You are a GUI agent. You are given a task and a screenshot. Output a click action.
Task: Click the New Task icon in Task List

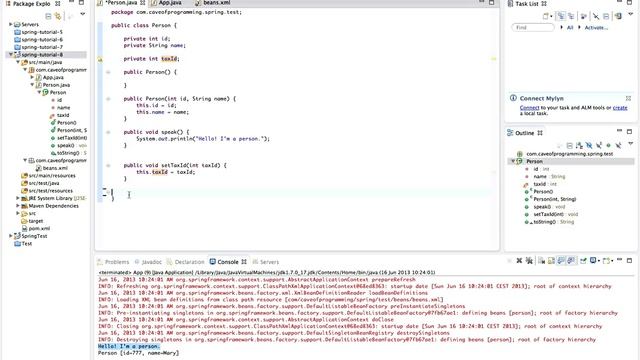(545, 16)
